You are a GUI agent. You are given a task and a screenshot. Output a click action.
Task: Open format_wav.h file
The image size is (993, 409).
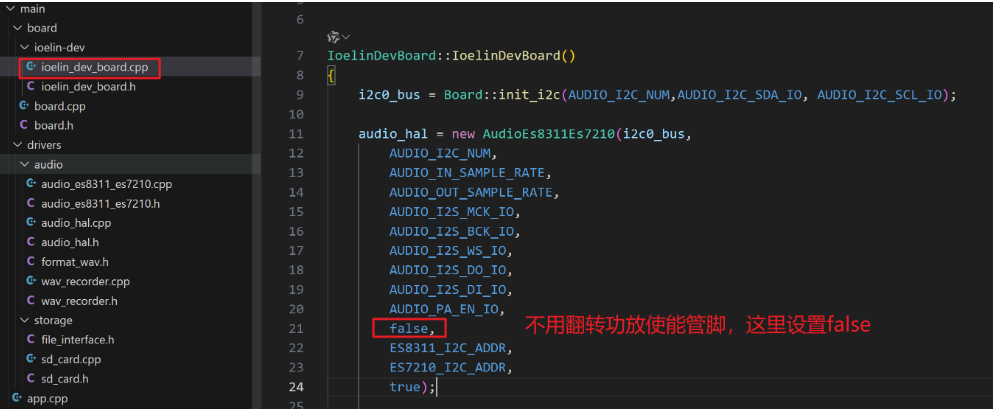[x=73, y=261]
